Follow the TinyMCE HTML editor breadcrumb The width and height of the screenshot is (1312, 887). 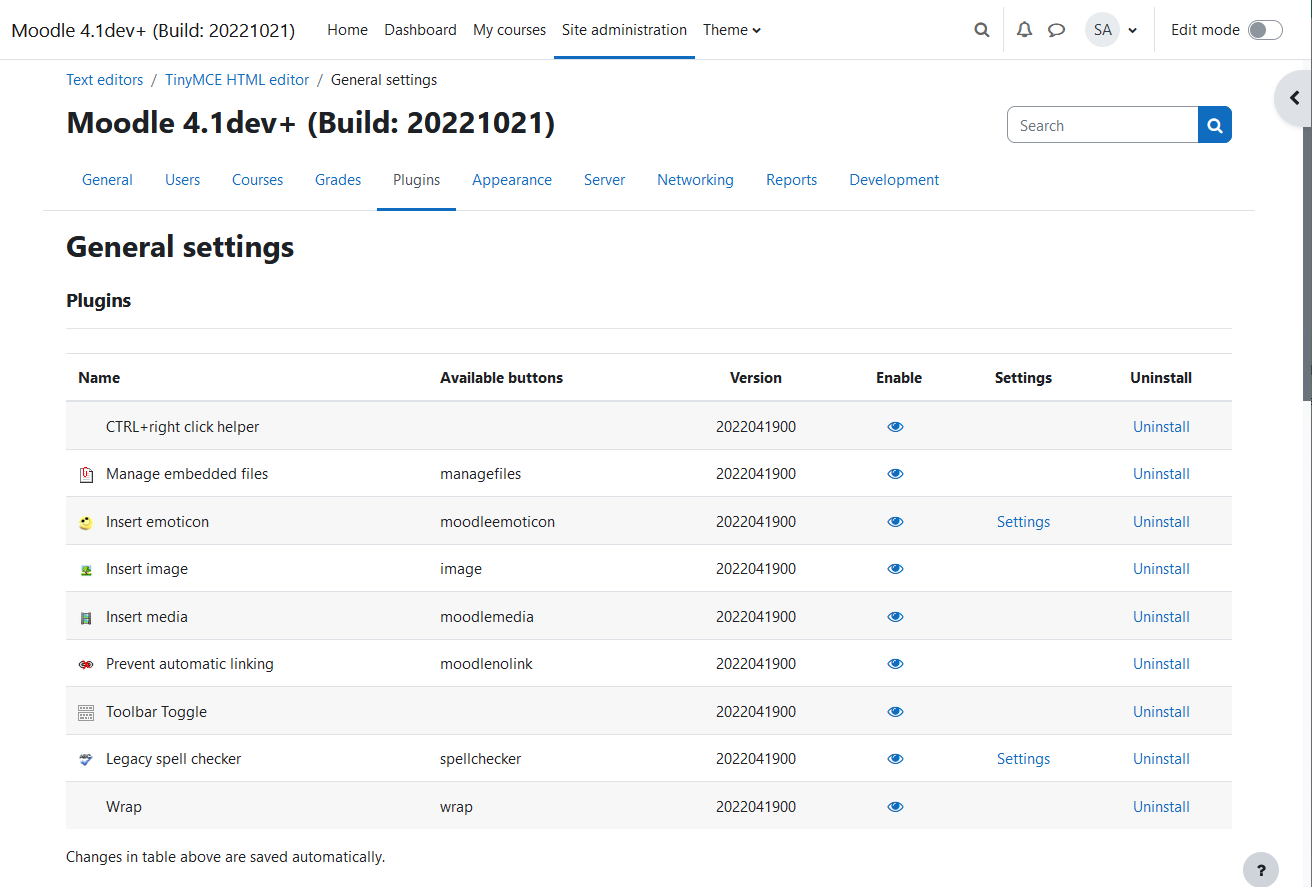pos(237,80)
